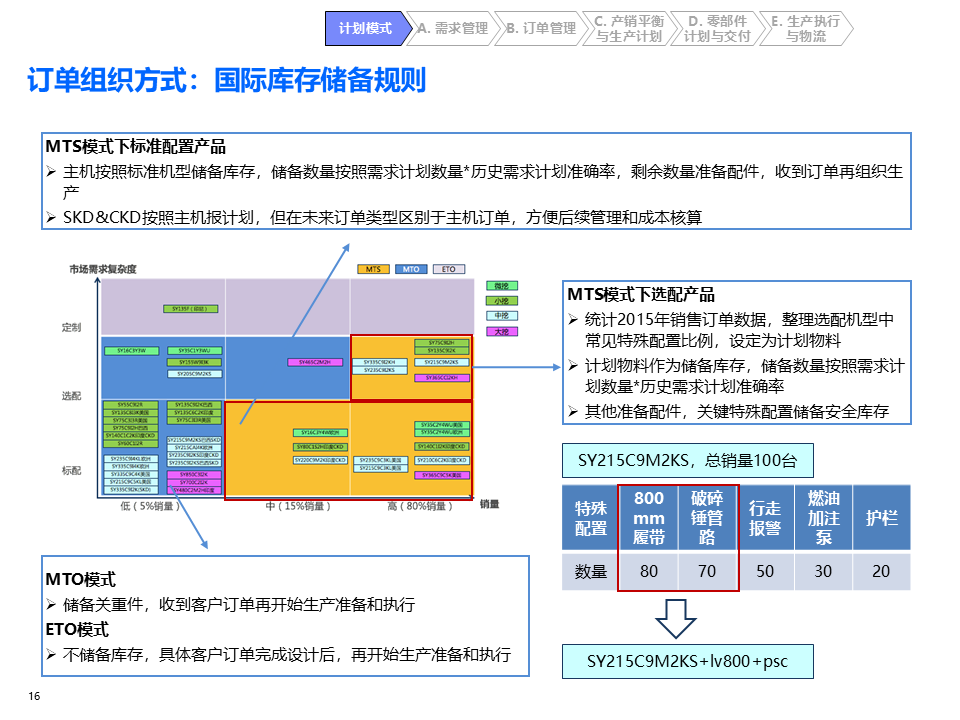This screenshot has height=720, width=960.
Task: Click the 800mm履带 column header
Action: click(649, 517)
